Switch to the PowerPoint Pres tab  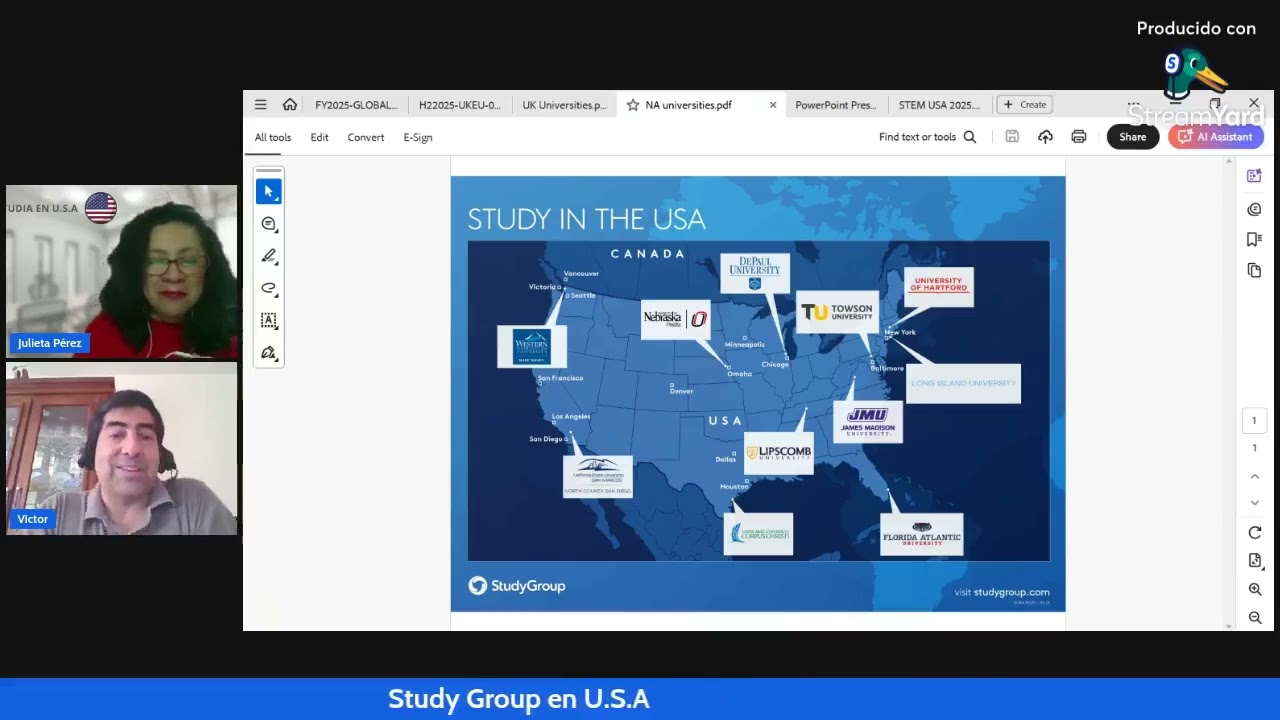[x=836, y=105]
